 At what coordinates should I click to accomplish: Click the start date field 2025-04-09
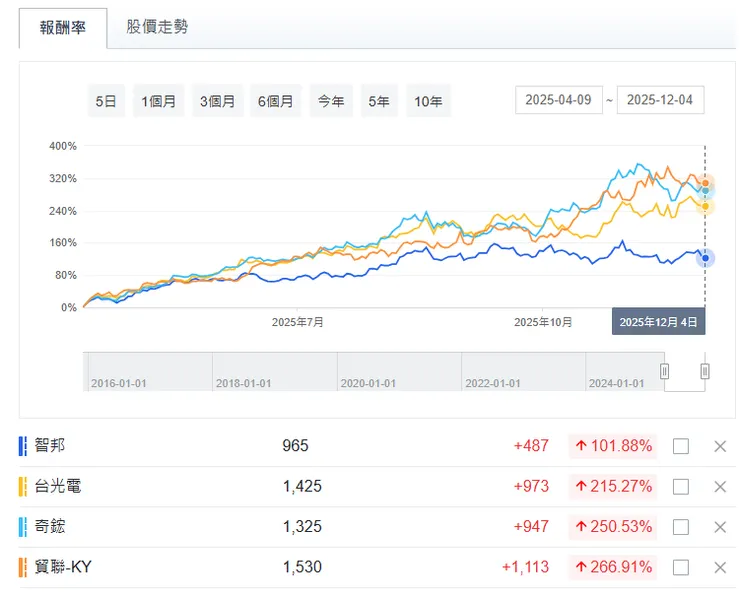pos(559,101)
